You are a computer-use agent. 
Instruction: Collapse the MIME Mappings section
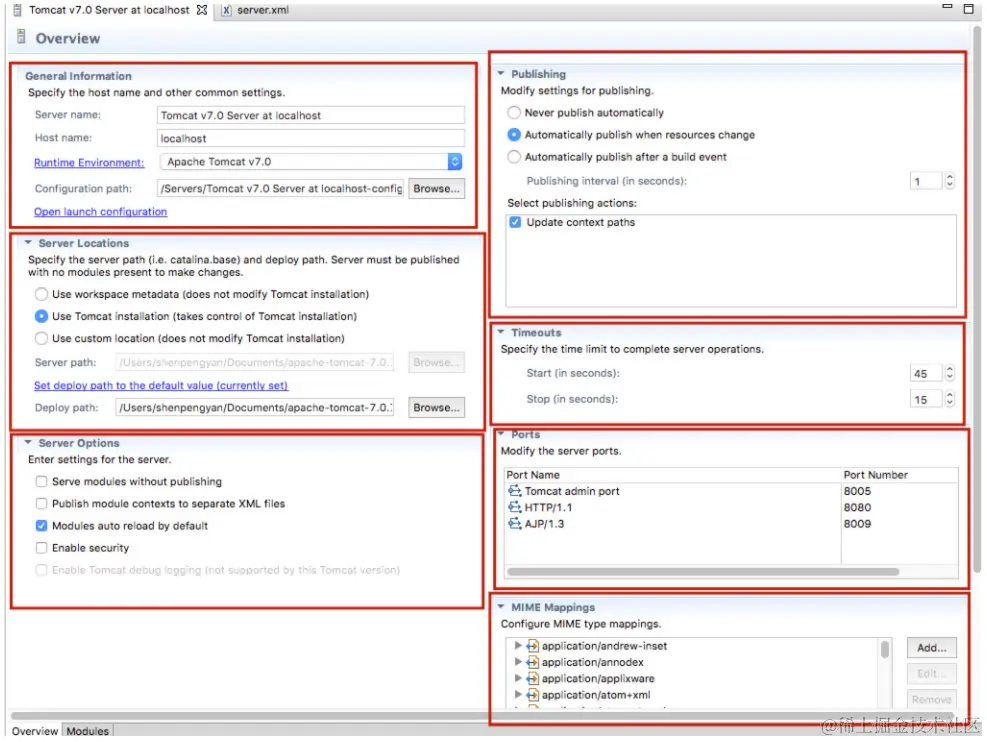tap(500, 607)
